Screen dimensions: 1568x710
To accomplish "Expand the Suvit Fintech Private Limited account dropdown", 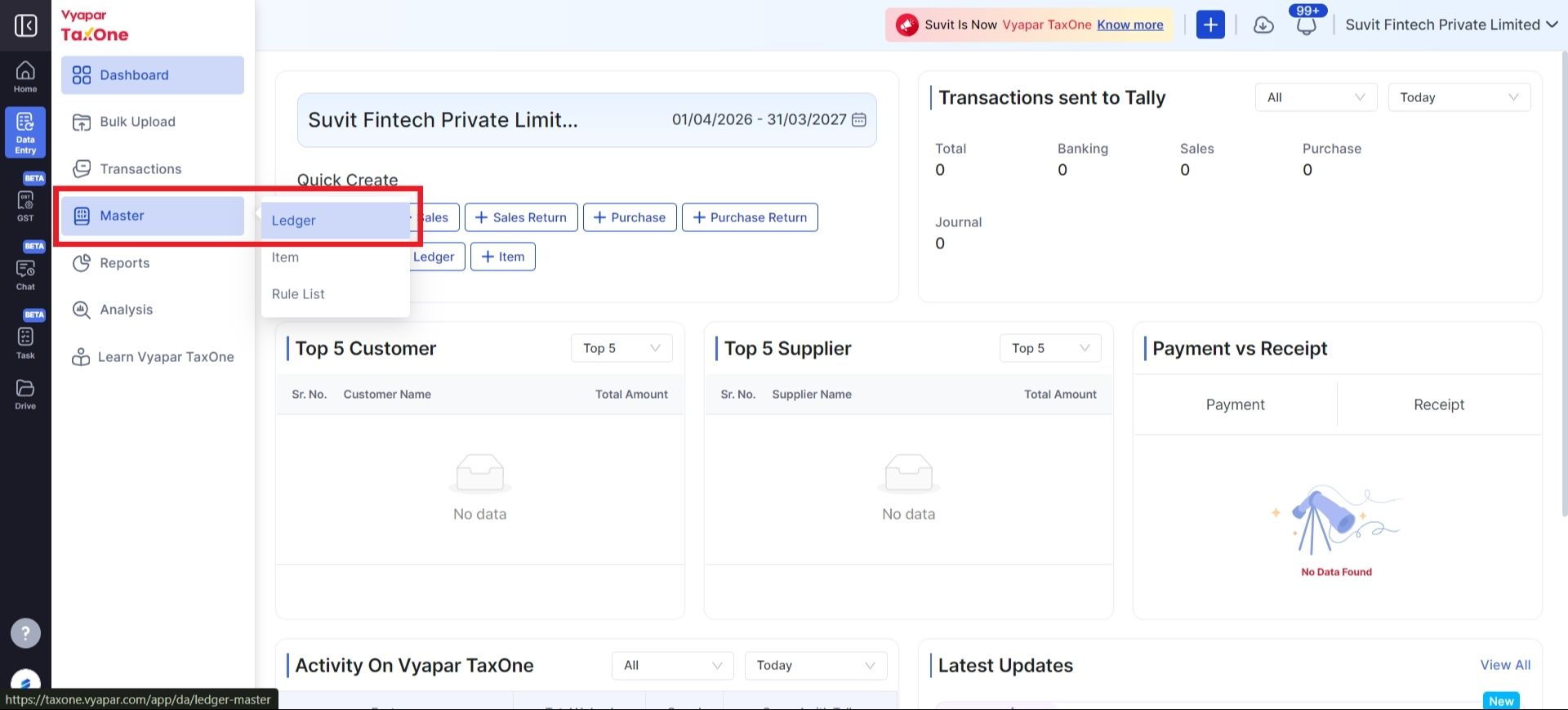I will coord(1451,25).
